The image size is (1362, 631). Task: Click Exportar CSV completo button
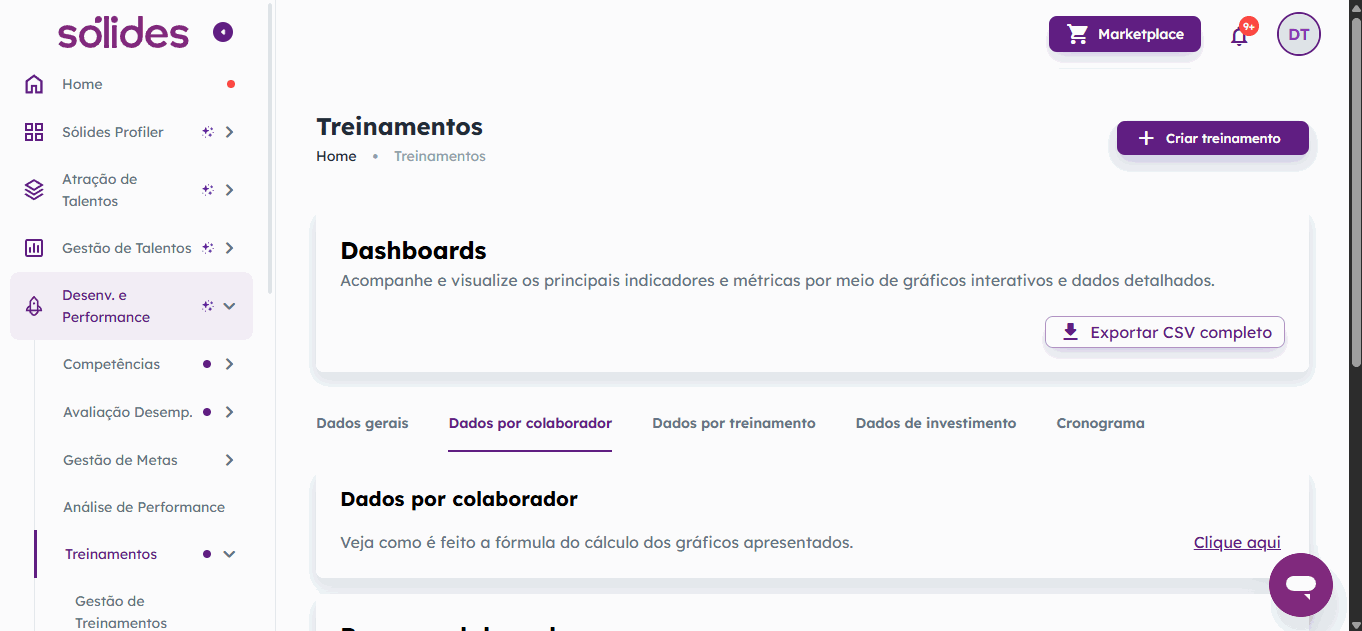(1165, 332)
